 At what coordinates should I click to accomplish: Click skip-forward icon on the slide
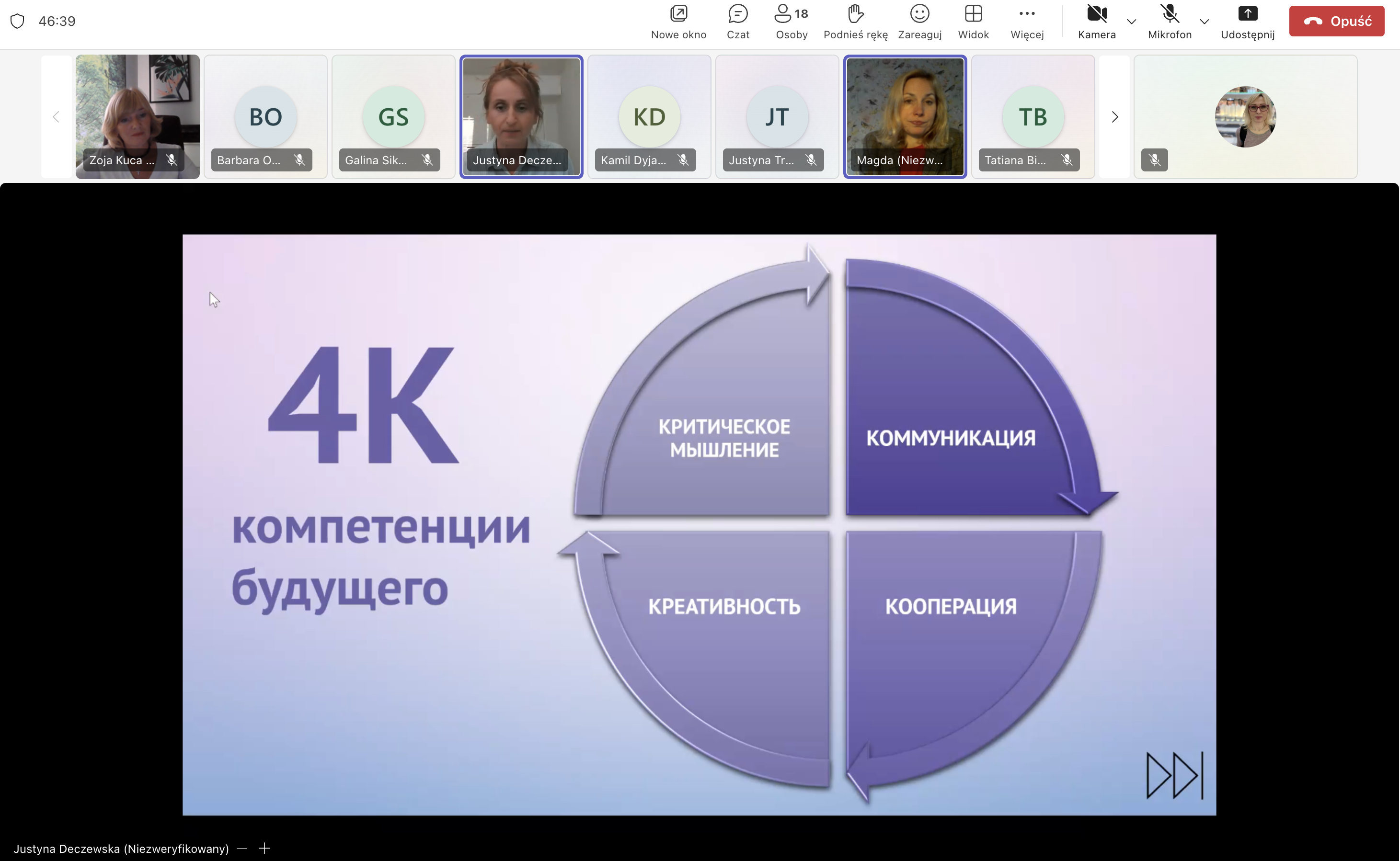pos(1174,776)
